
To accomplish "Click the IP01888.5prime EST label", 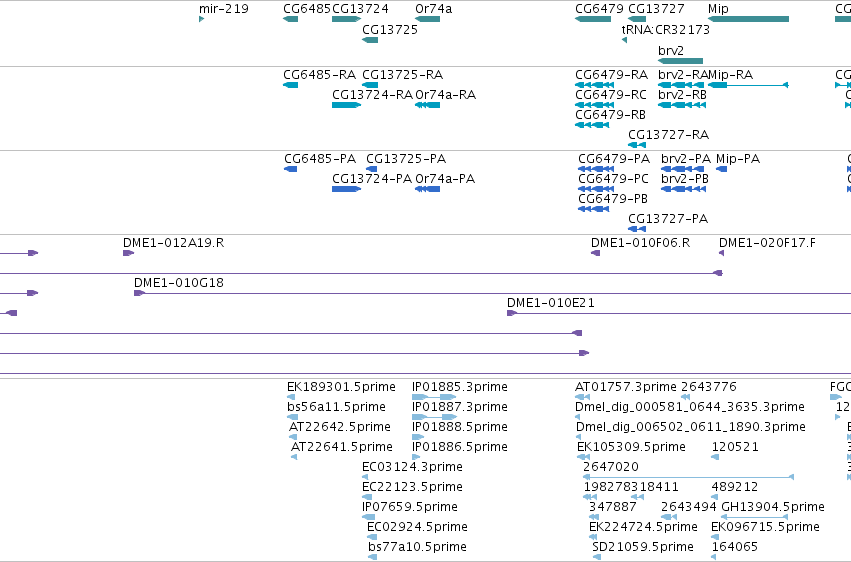I will (460, 427).
